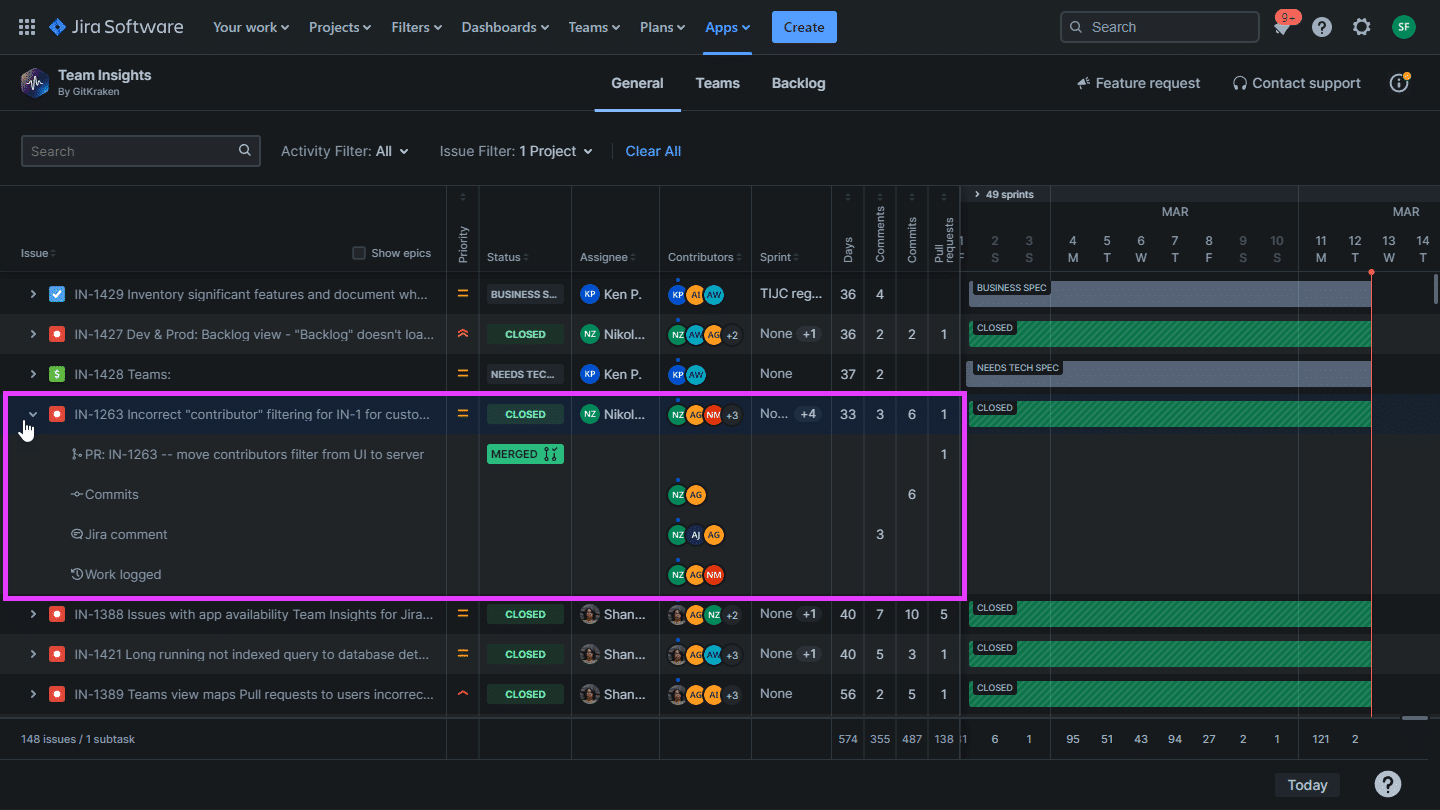Click the help bubble at bottom right
The width and height of the screenshot is (1440, 810).
(1387, 784)
